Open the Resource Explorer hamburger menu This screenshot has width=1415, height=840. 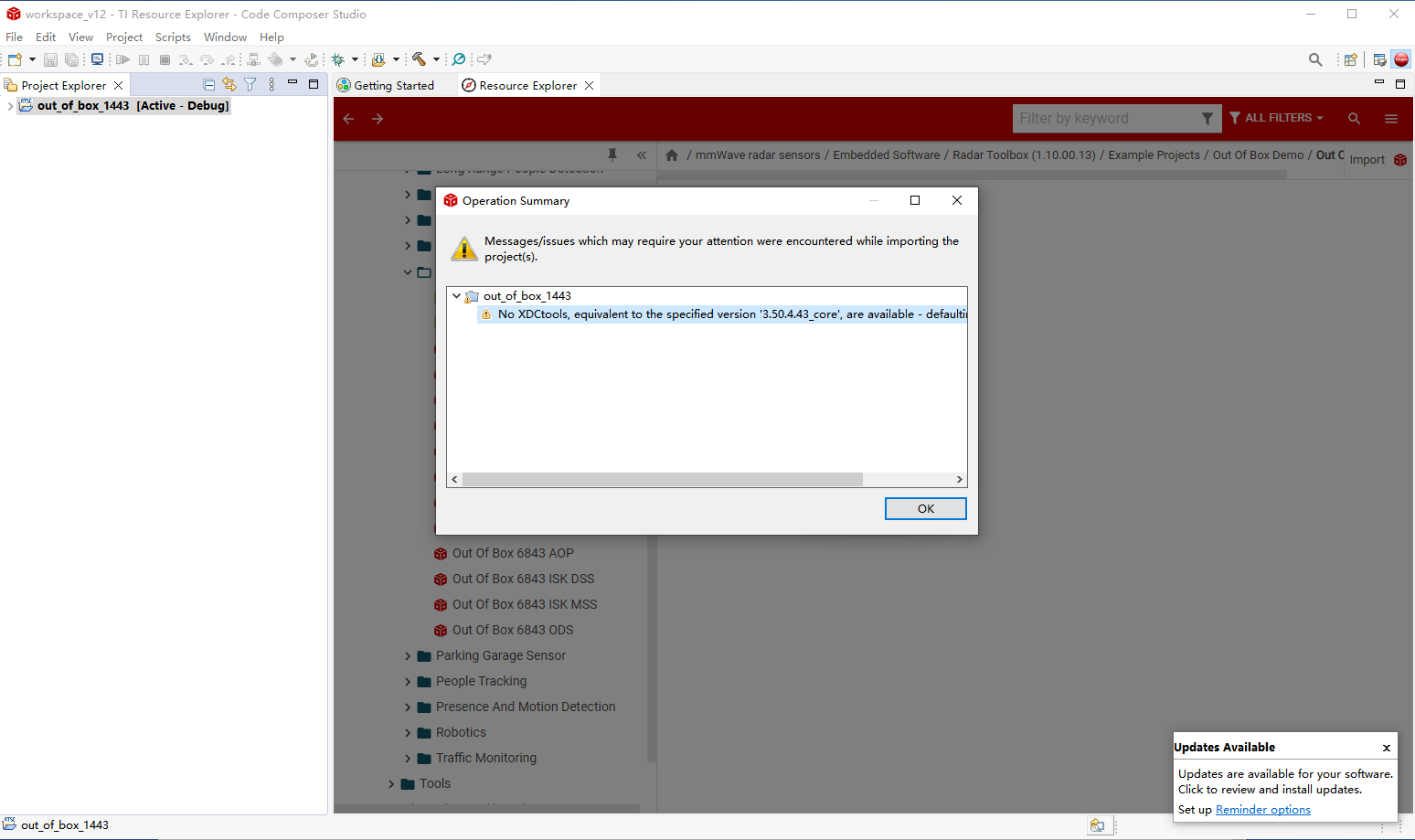click(1391, 119)
